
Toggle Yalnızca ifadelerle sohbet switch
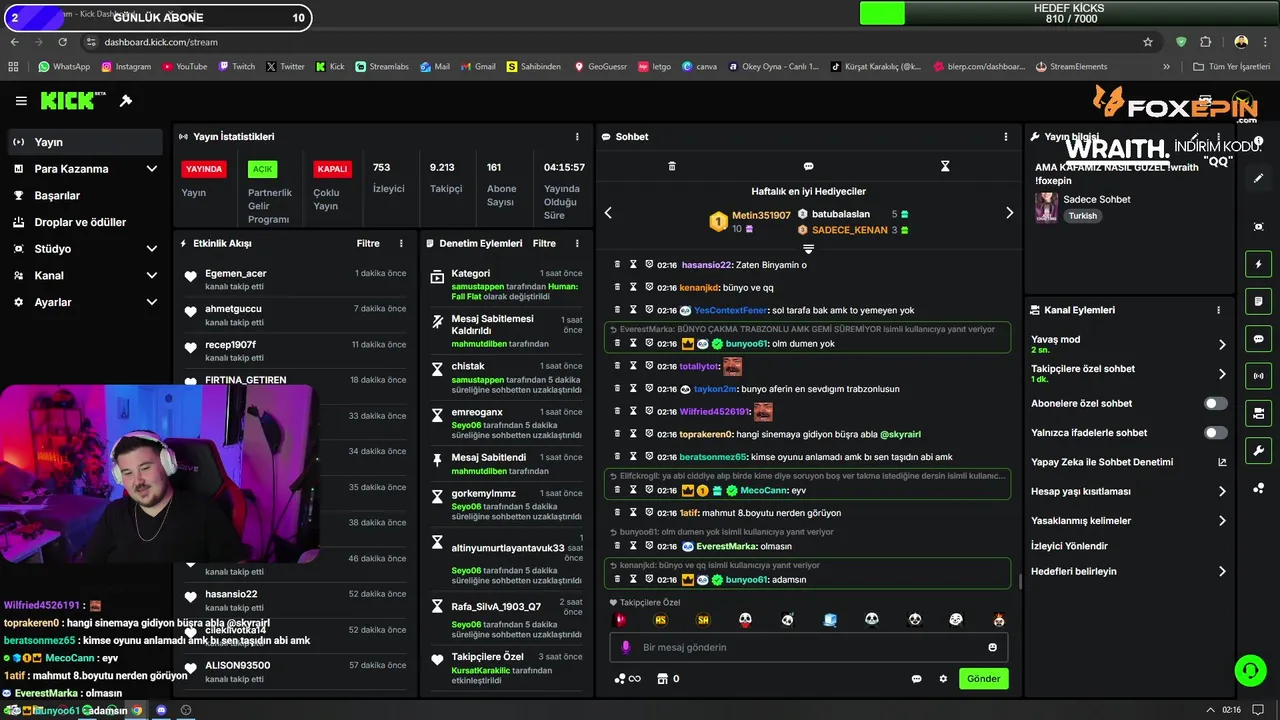tap(1215, 433)
